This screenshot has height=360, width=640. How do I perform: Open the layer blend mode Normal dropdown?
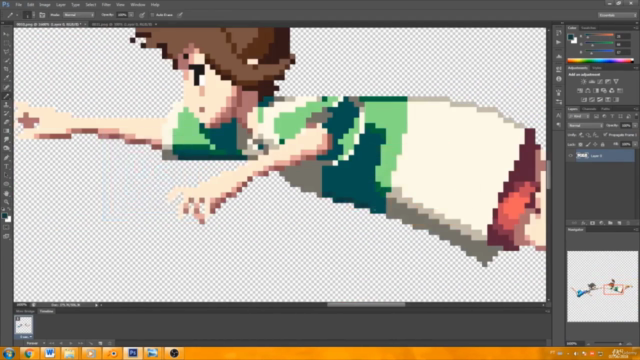coord(585,126)
